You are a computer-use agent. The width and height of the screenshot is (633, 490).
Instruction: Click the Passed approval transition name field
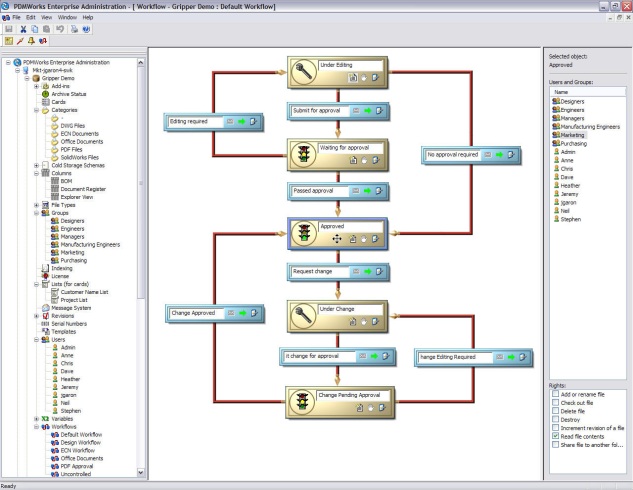tap(319, 191)
